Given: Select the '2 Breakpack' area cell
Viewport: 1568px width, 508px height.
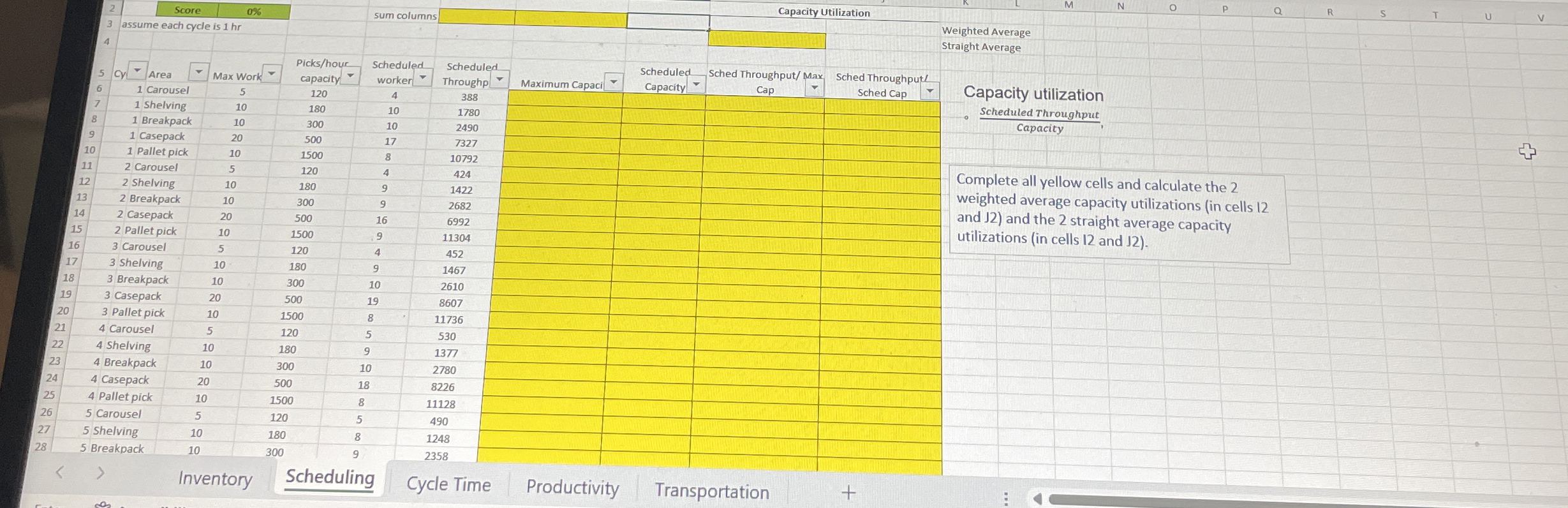Looking at the screenshot, I should coord(150,198).
